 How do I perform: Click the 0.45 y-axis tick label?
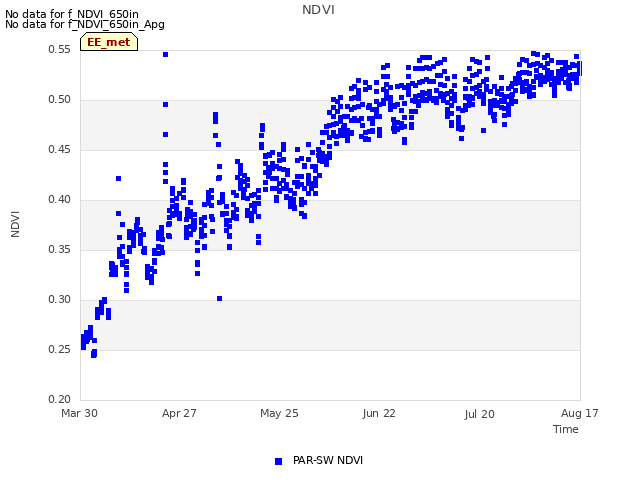point(59,149)
